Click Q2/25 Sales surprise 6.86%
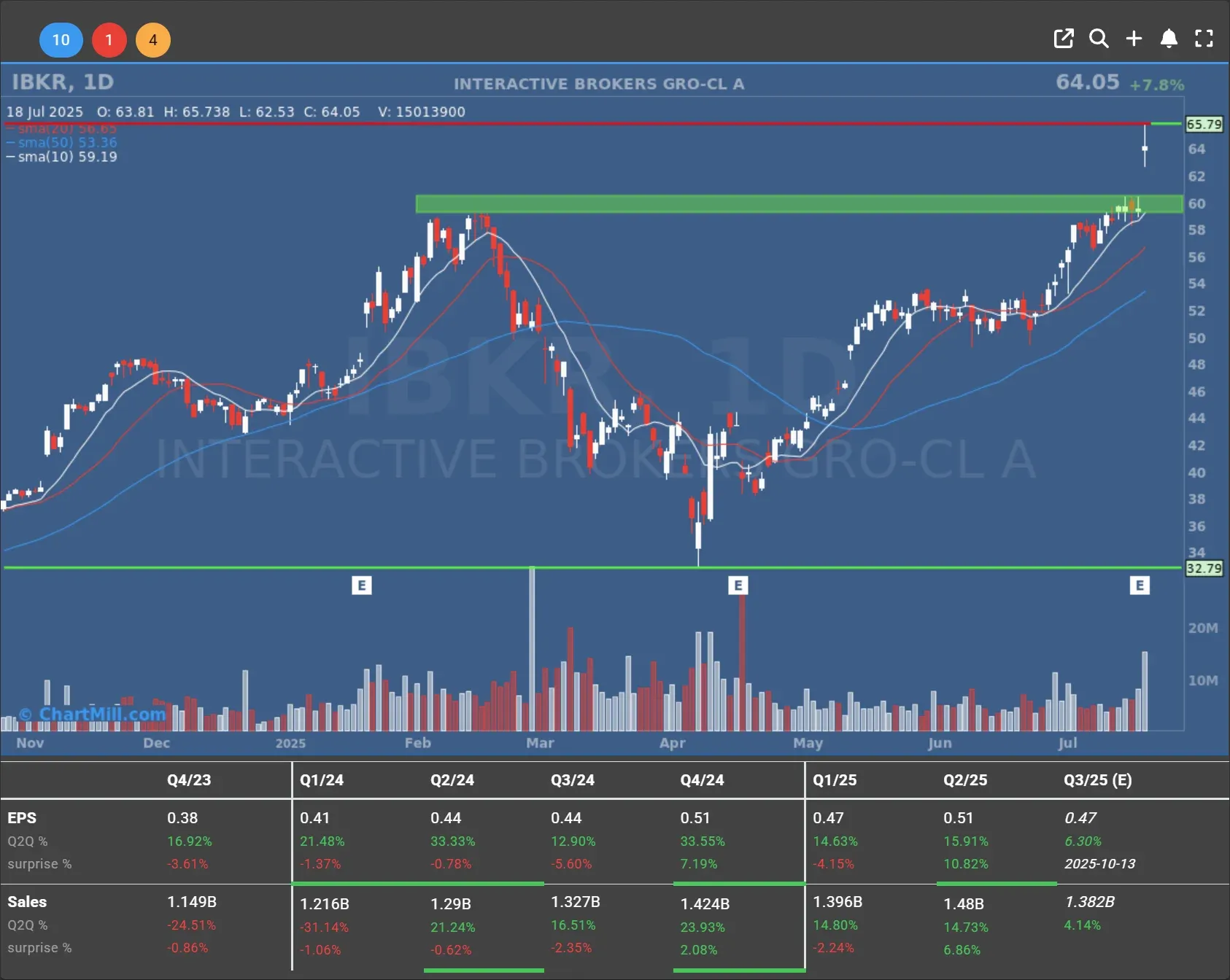 (962, 950)
